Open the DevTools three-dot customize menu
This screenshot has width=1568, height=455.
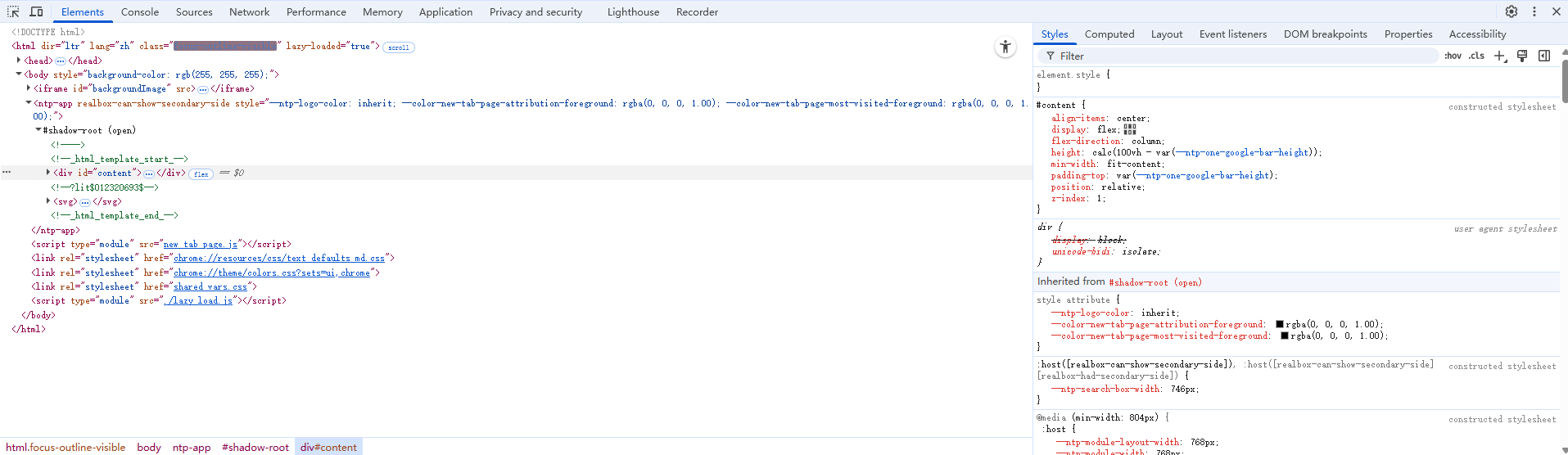pos(1534,11)
